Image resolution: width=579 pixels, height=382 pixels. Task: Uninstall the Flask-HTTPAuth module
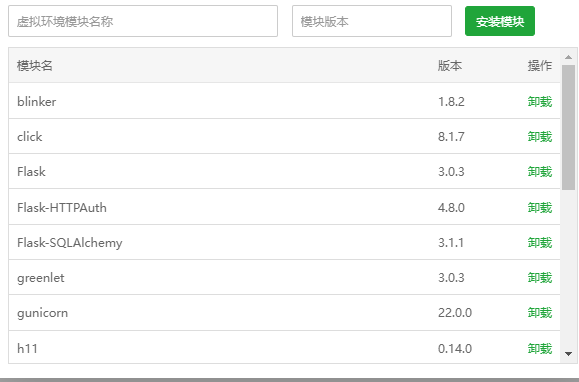539,207
